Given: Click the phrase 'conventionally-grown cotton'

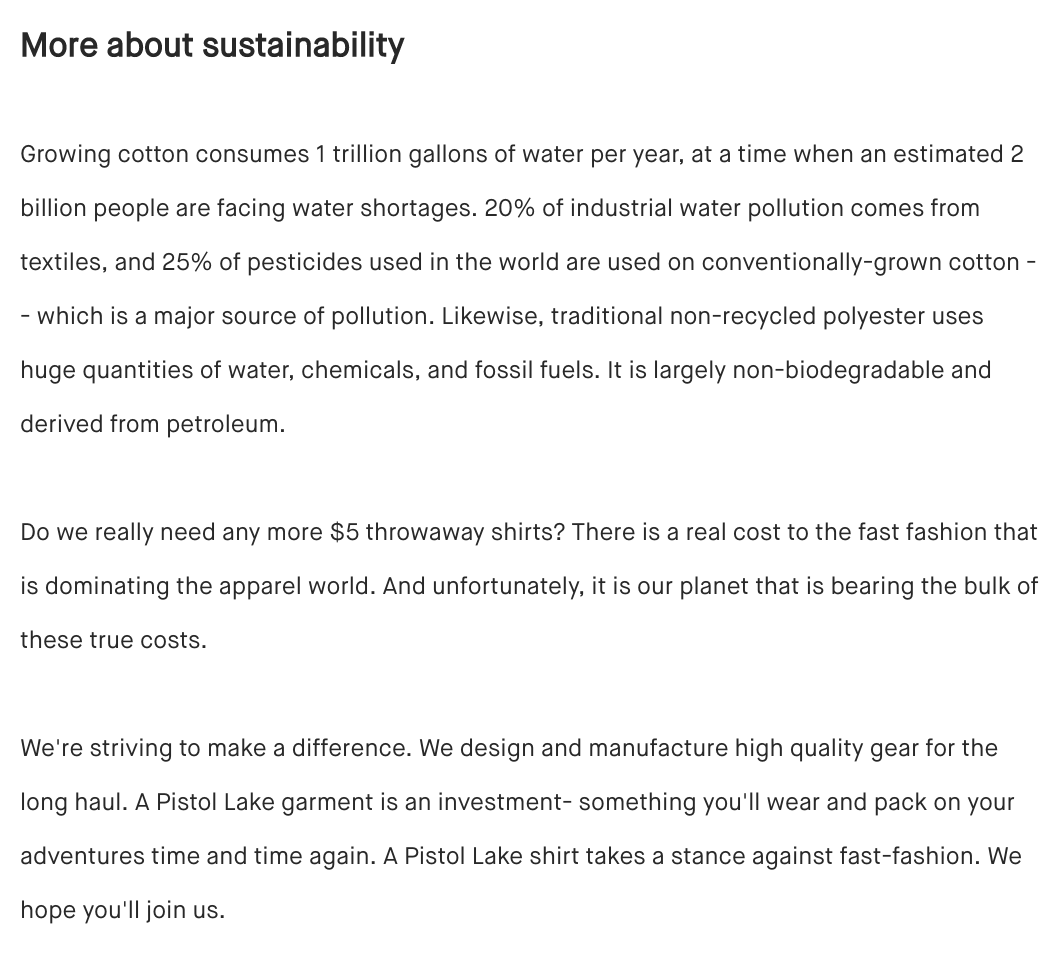Looking at the screenshot, I should tap(860, 263).
